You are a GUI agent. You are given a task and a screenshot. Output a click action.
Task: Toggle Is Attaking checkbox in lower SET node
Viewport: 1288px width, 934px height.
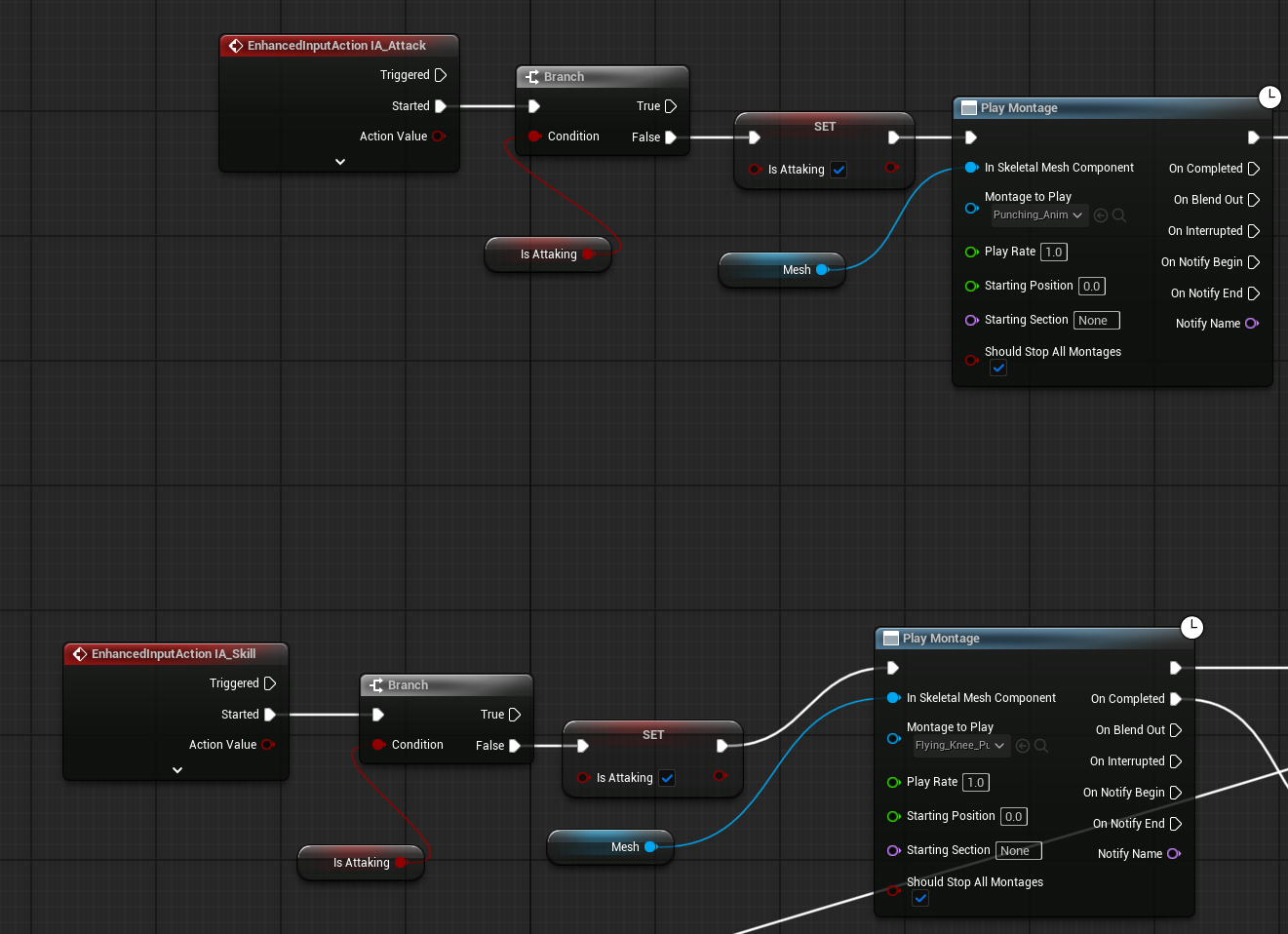[667, 778]
